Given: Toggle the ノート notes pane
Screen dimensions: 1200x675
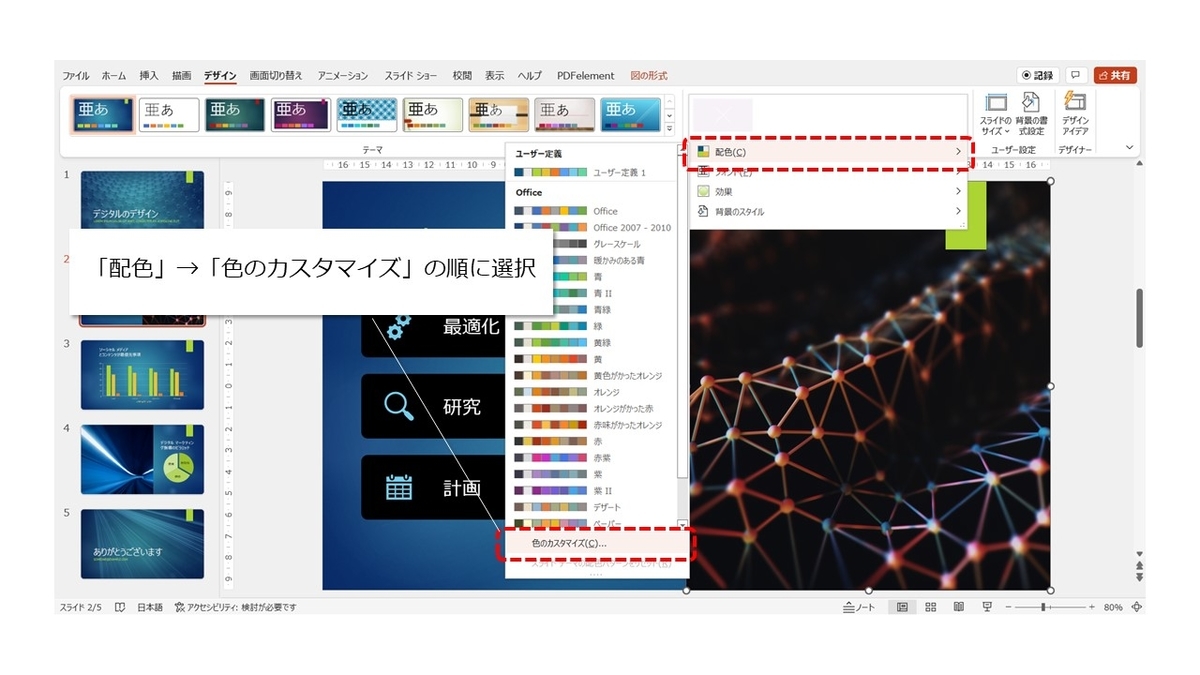Looking at the screenshot, I should (859, 607).
